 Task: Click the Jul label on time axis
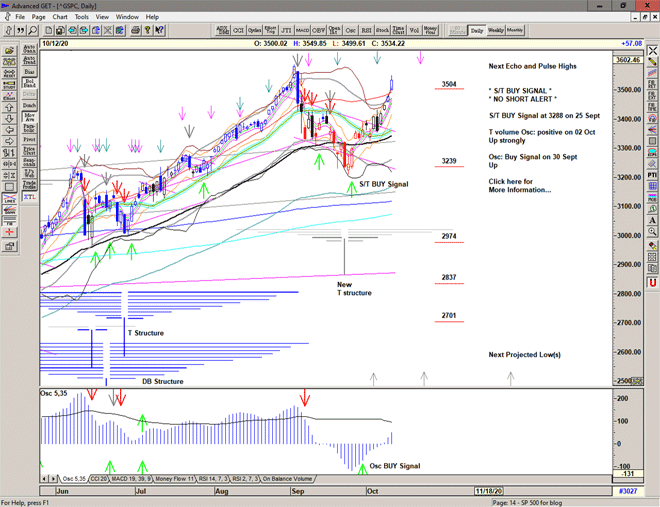[x=140, y=492]
